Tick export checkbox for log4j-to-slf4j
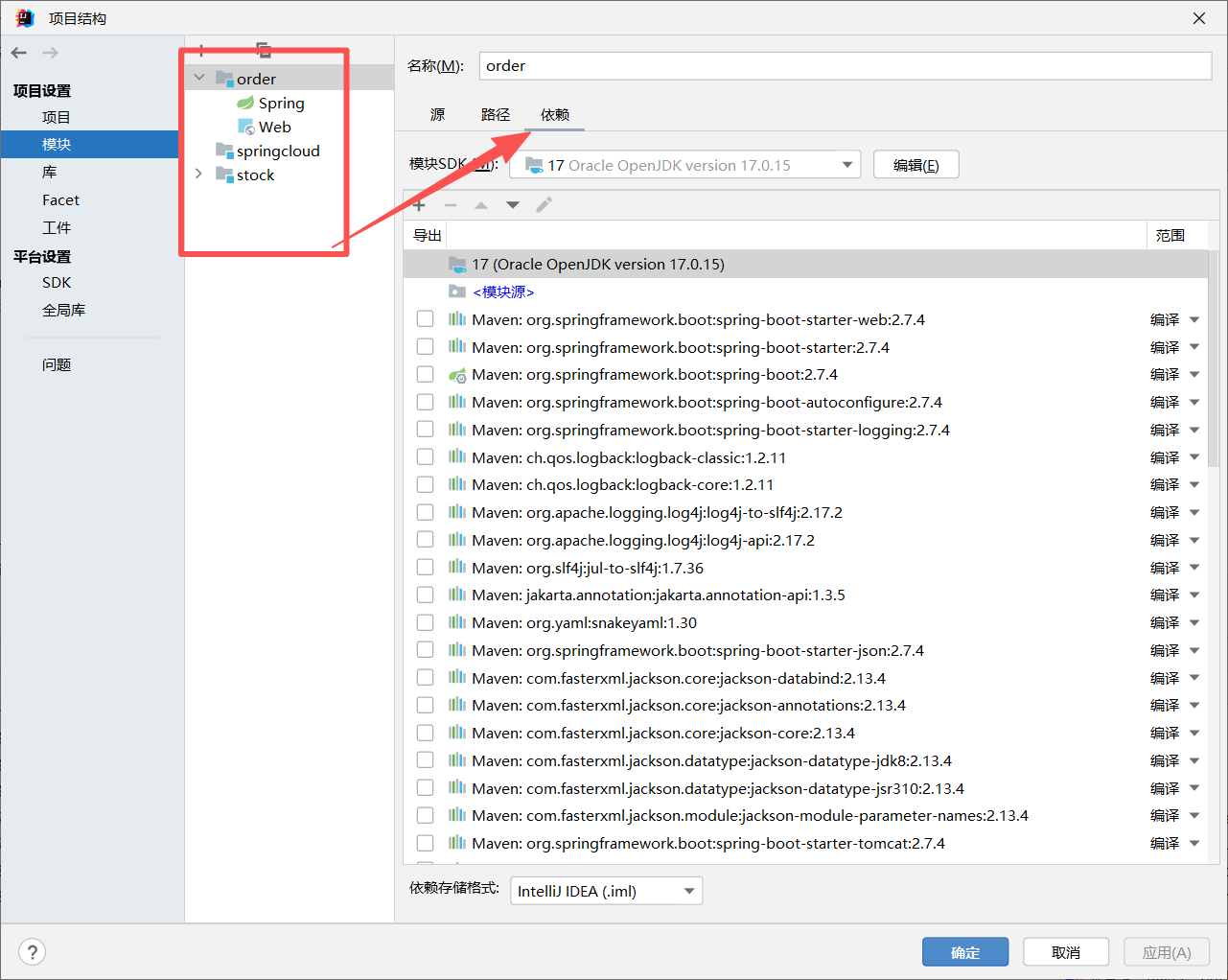The width and height of the screenshot is (1228, 980). coord(425,512)
